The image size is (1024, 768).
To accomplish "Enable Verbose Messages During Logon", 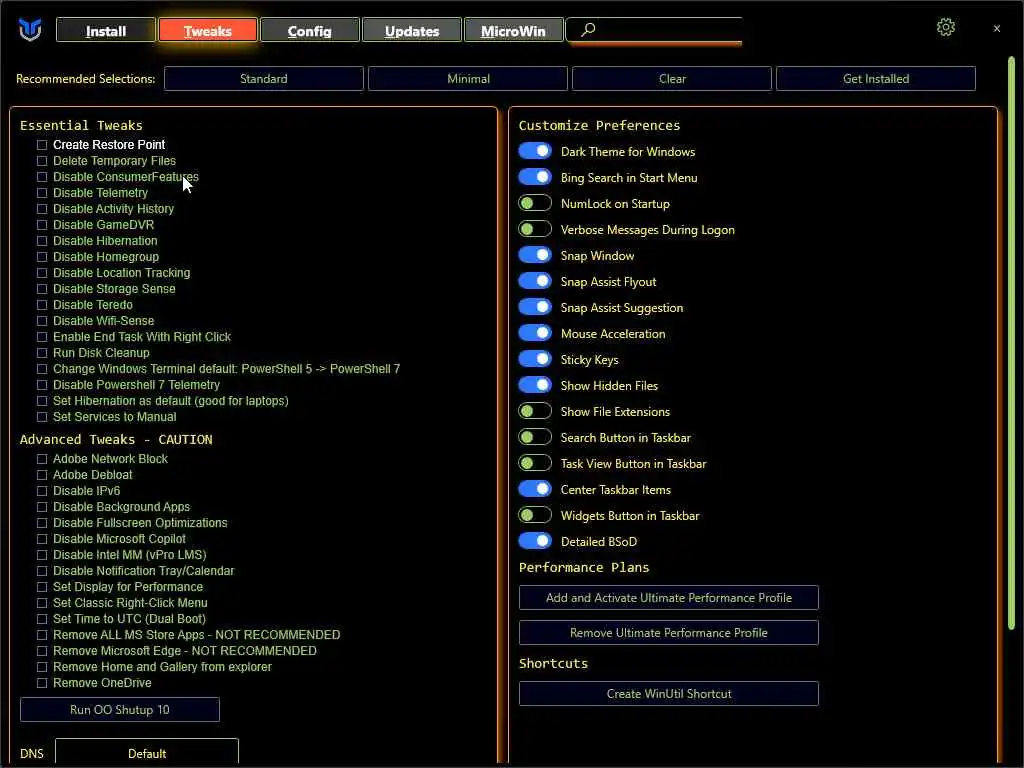I will pyautogui.click(x=535, y=229).
